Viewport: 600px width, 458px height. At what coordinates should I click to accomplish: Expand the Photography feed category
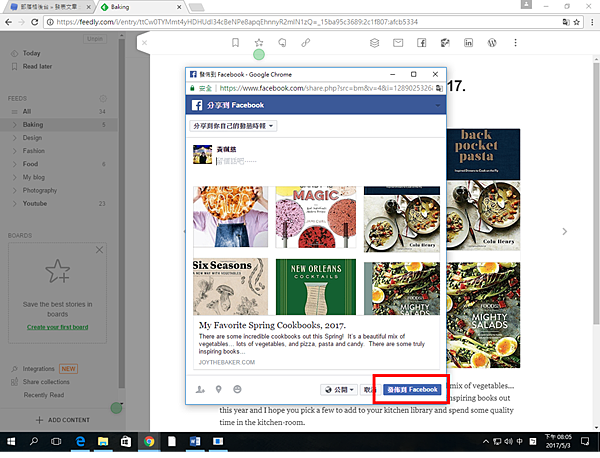coord(15,190)
